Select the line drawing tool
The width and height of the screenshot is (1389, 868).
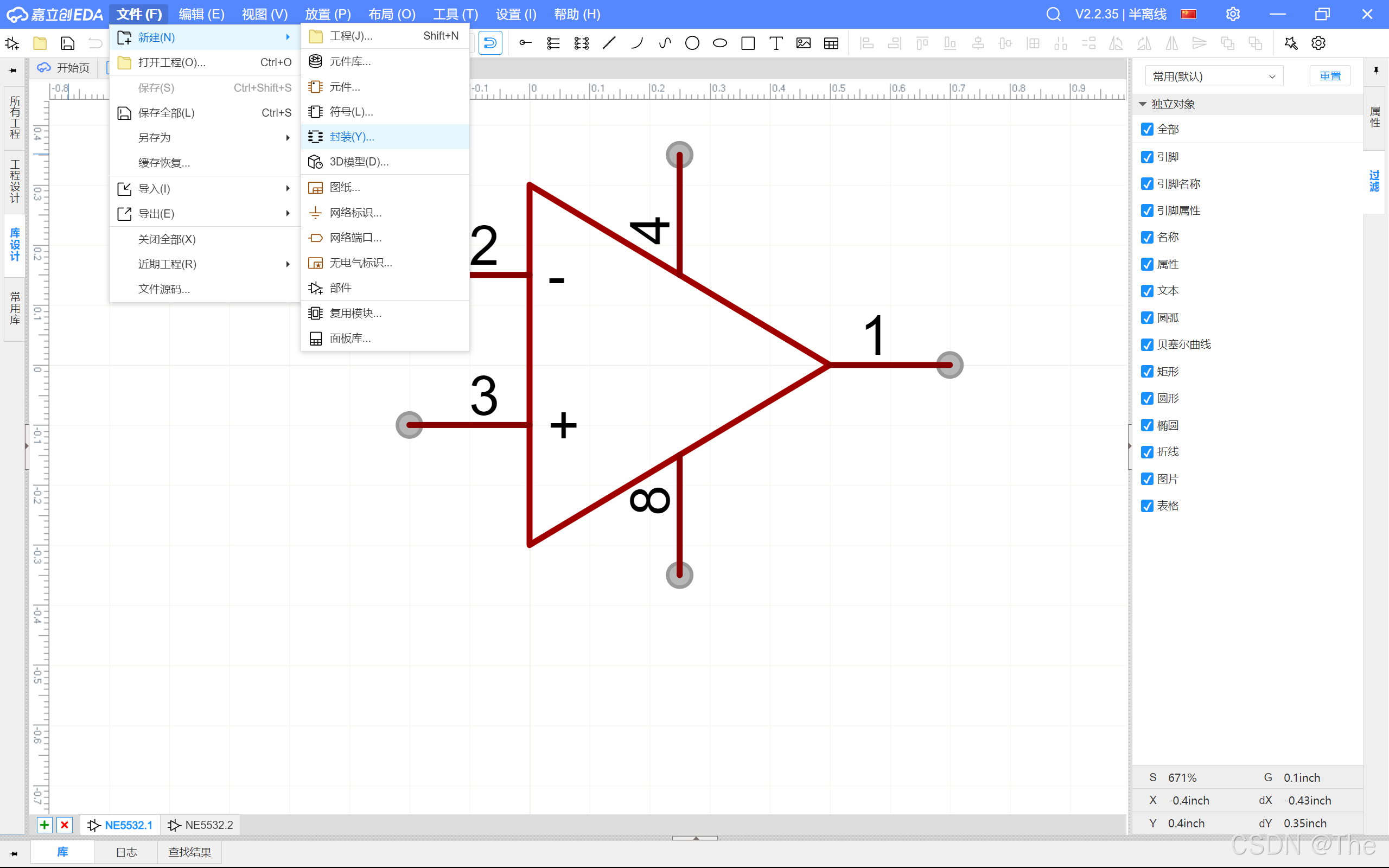(609, 43)
